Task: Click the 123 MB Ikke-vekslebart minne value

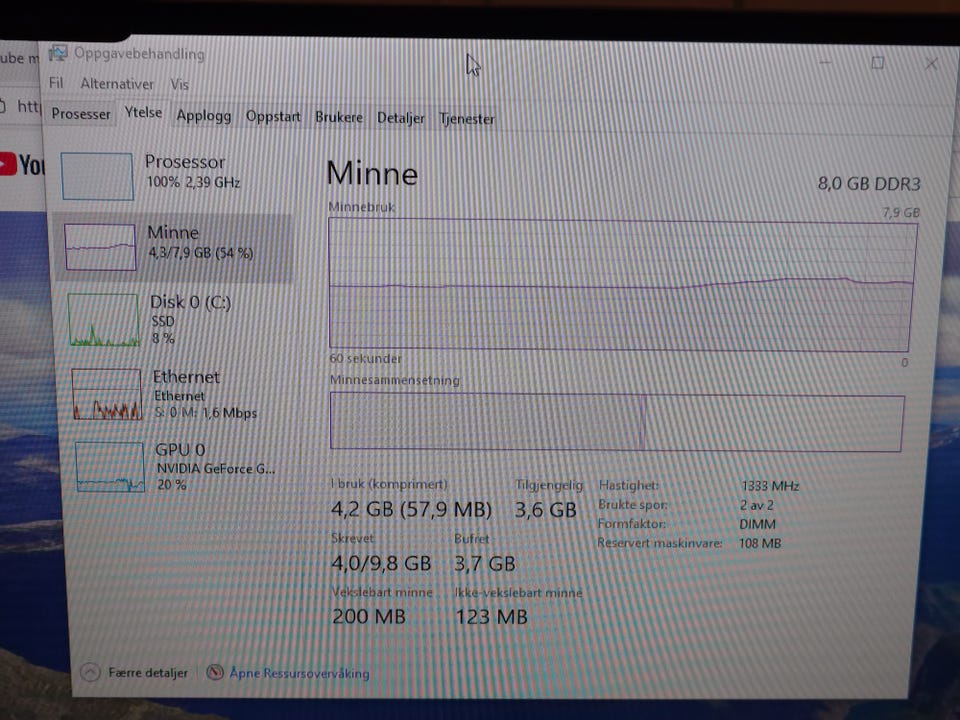Action: pyautogui.click(x=491, y=617)
